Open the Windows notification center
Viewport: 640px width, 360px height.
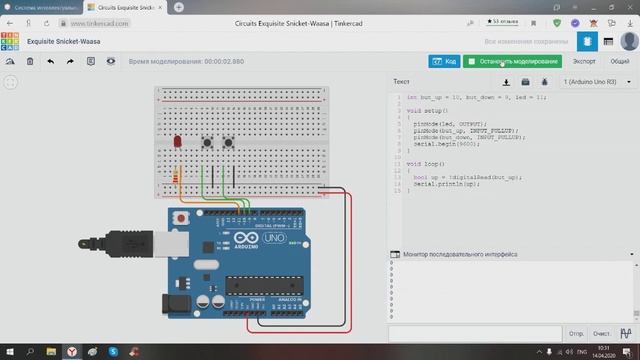tap(627, 351)
